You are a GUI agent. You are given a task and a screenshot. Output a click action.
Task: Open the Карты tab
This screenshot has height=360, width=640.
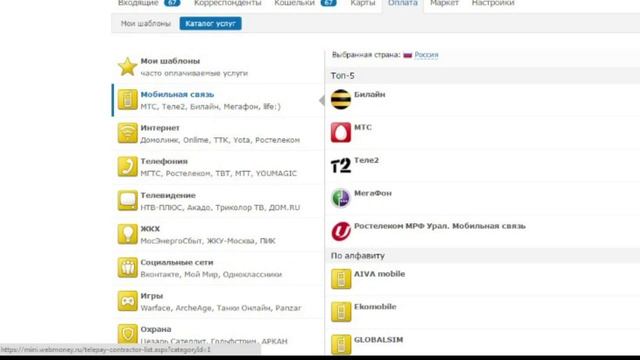(362, 3)
